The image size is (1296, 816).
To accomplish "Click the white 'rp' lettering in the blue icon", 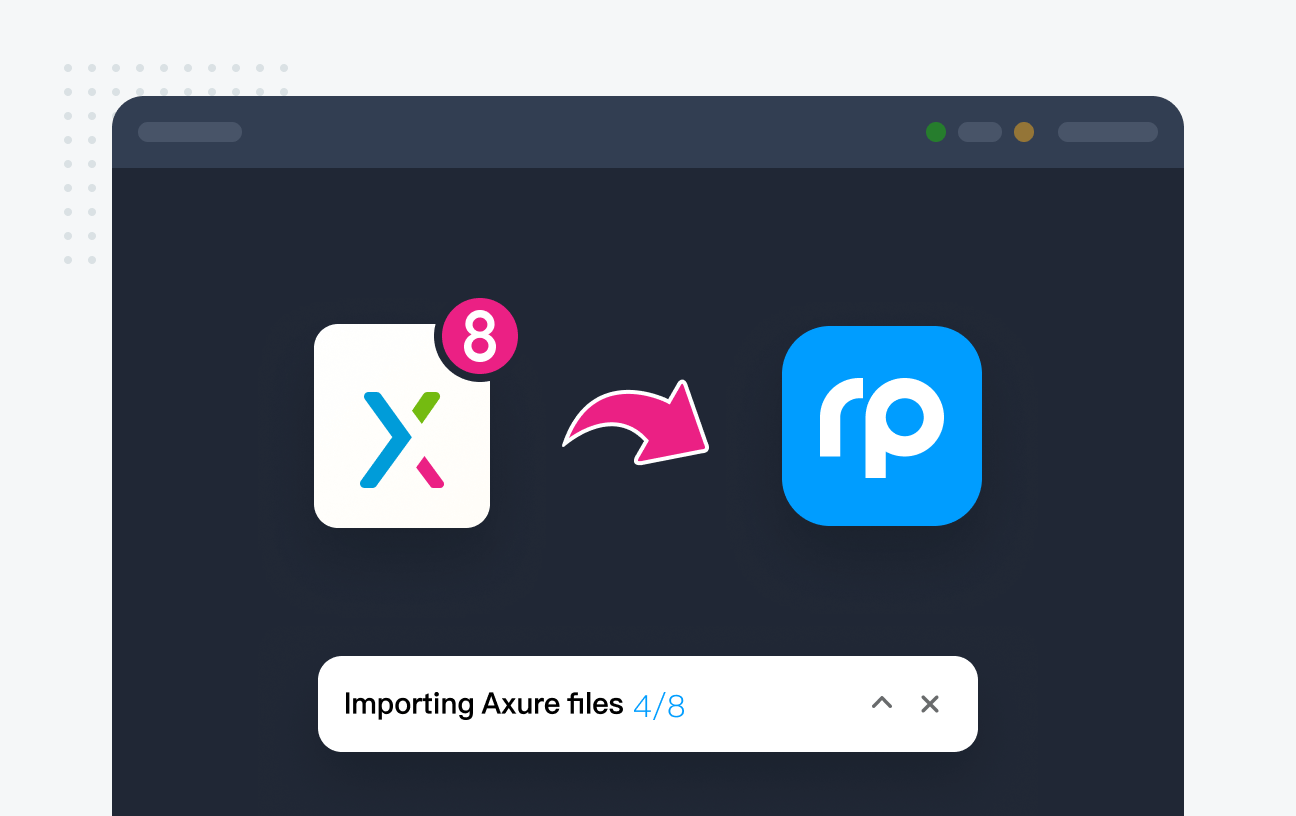I will 881,426.
